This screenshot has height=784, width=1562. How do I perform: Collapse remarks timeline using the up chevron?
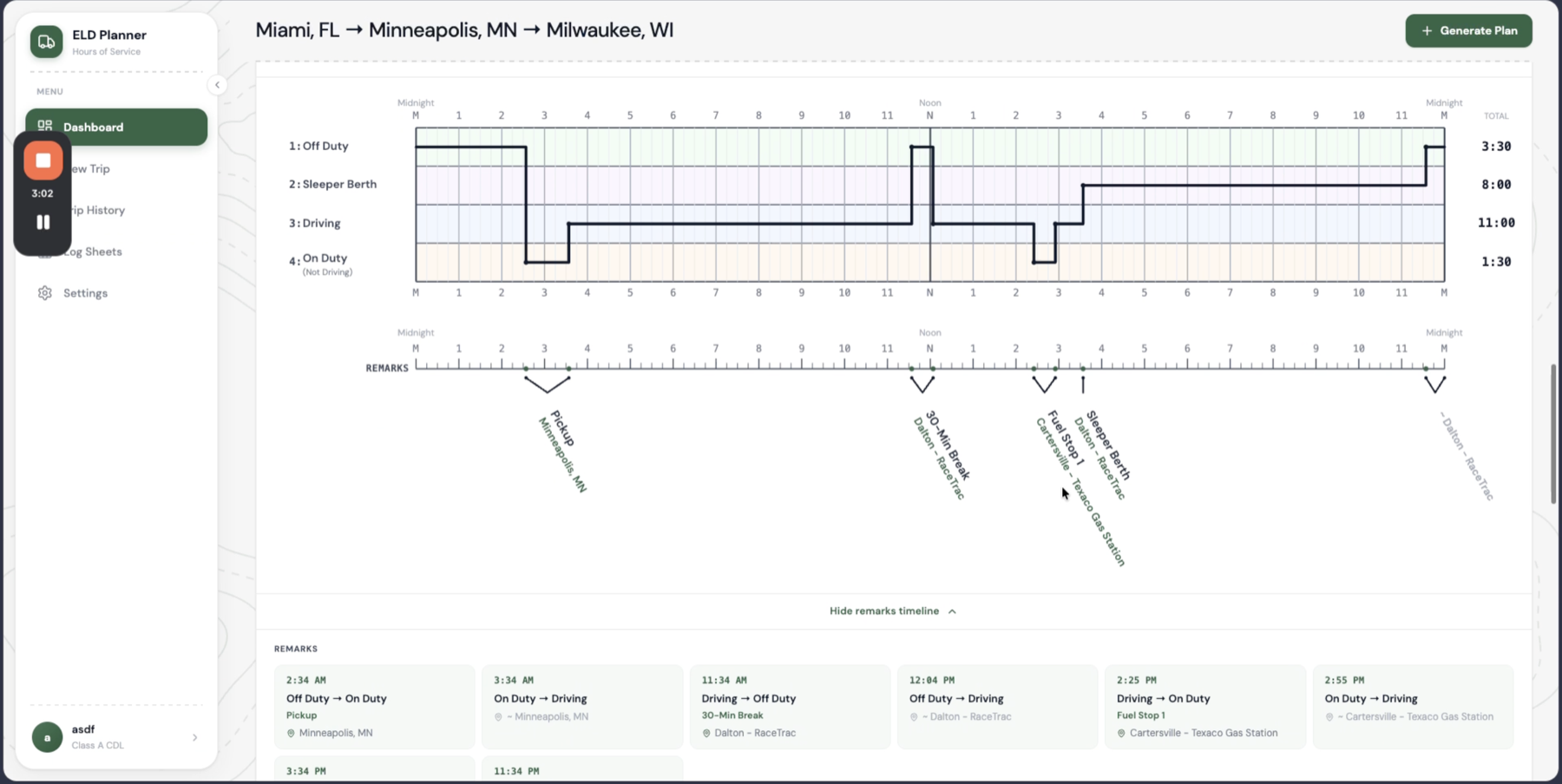[952, 611]
